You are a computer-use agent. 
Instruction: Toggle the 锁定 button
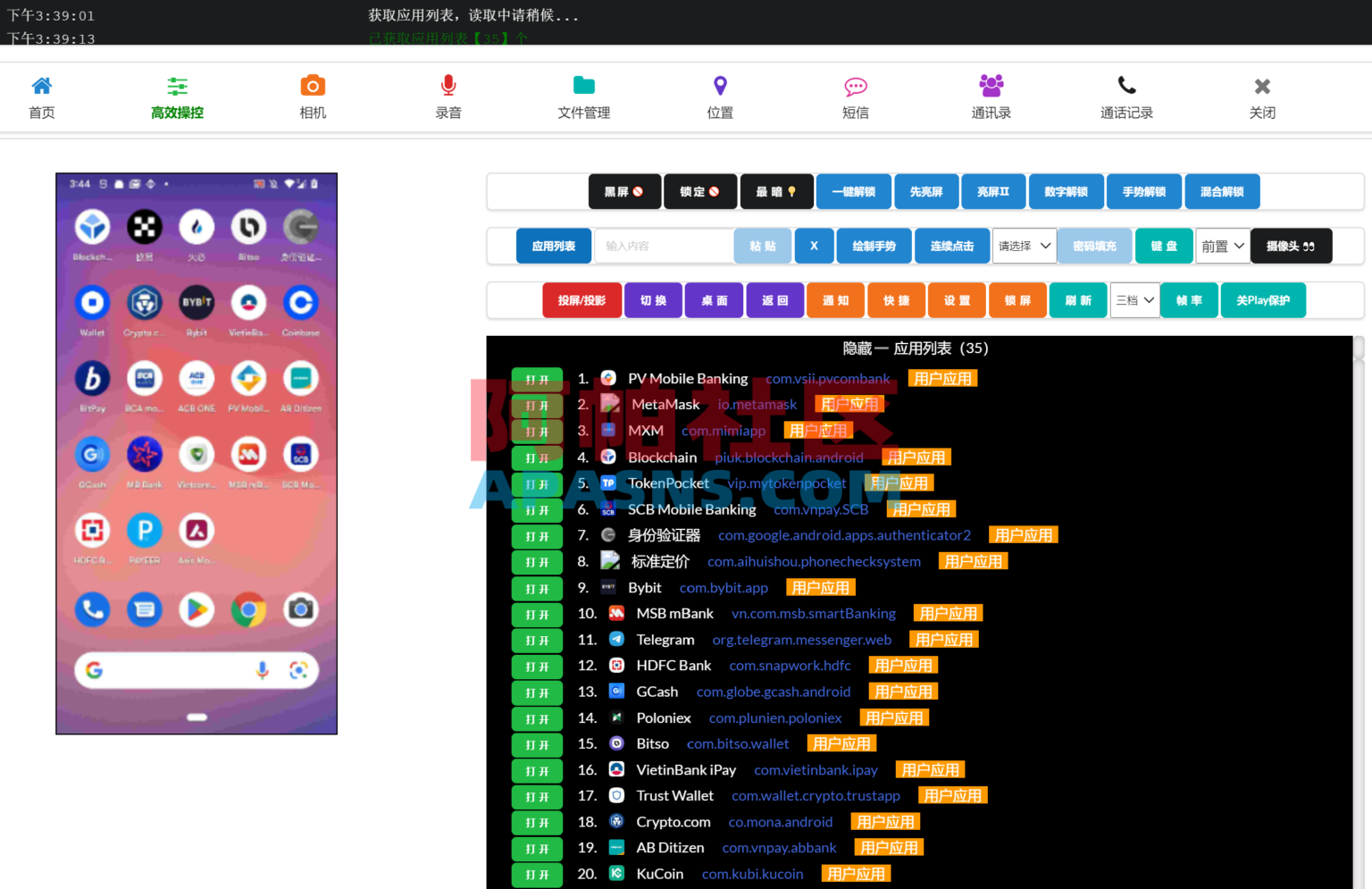click(700, 192)
